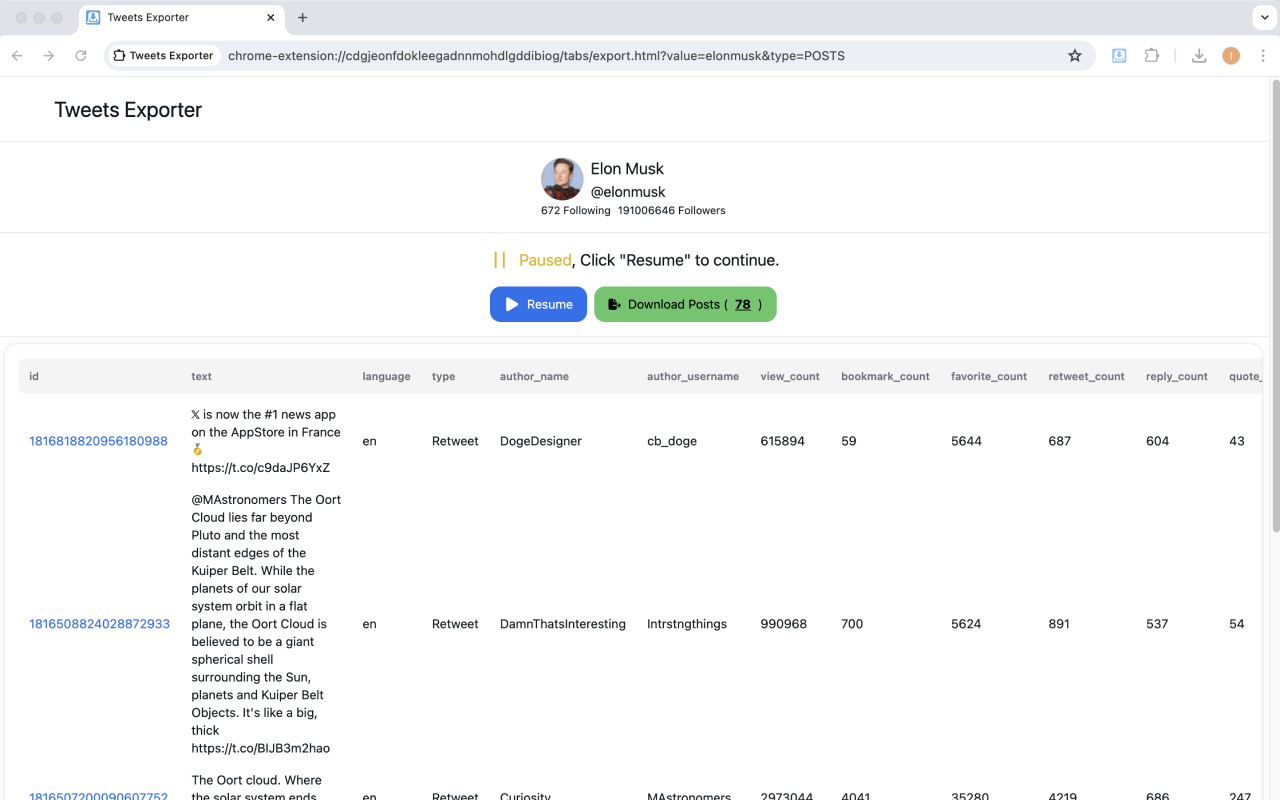Open tweet ID 1816818820956180988 link
1280x800 pixels.
98,441
